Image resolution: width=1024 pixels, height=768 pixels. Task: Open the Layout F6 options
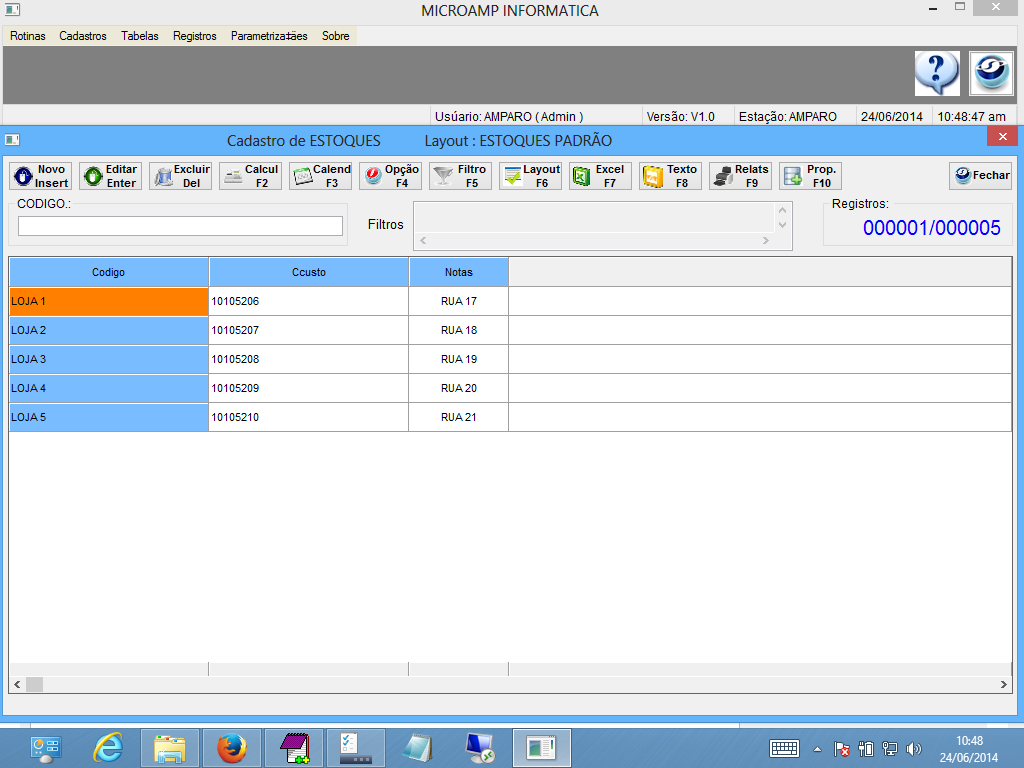[530, 176]
